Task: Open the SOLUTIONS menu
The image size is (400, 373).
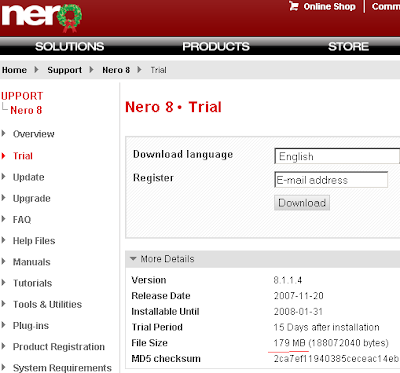Action: pyautogui.click(x=69, y=46)
